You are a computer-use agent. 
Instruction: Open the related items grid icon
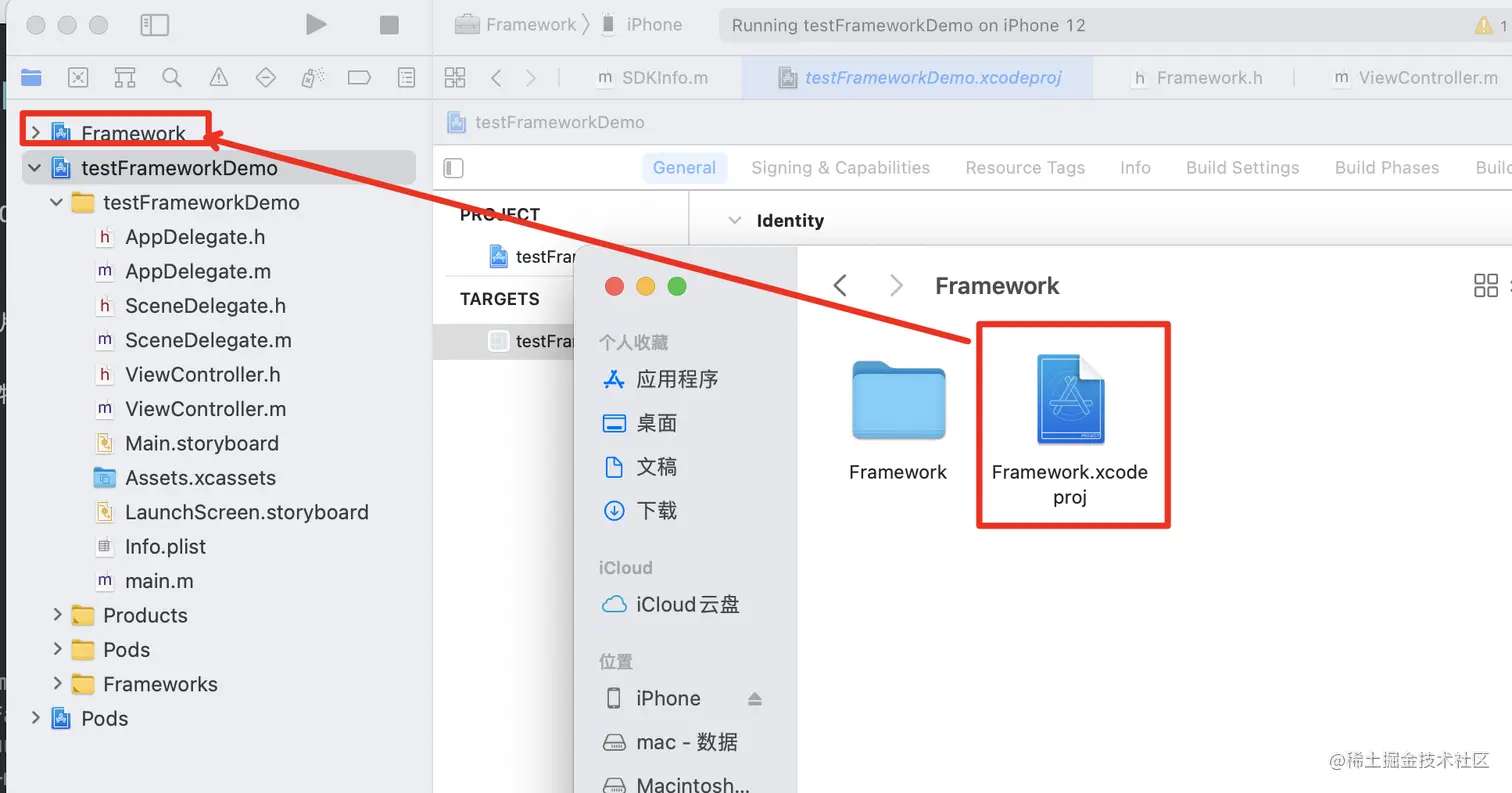tap(455, 77)
